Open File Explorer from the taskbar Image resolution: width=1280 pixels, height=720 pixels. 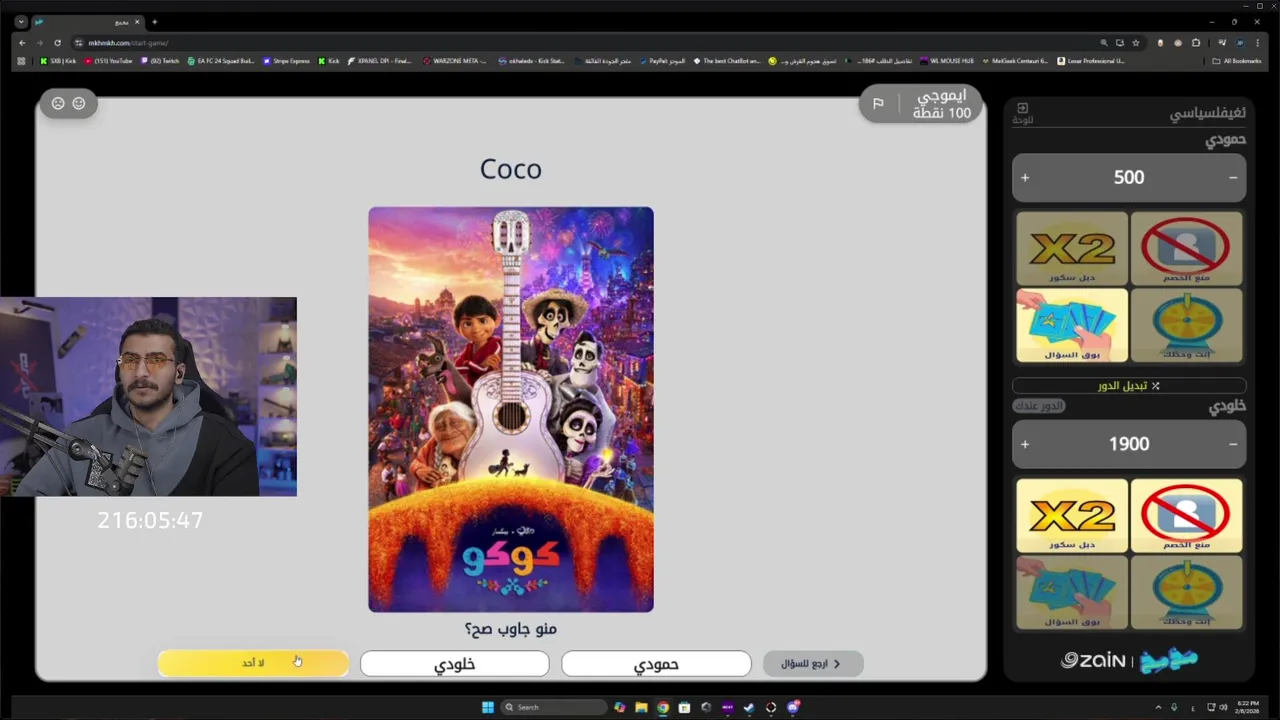tap(641, 707)
